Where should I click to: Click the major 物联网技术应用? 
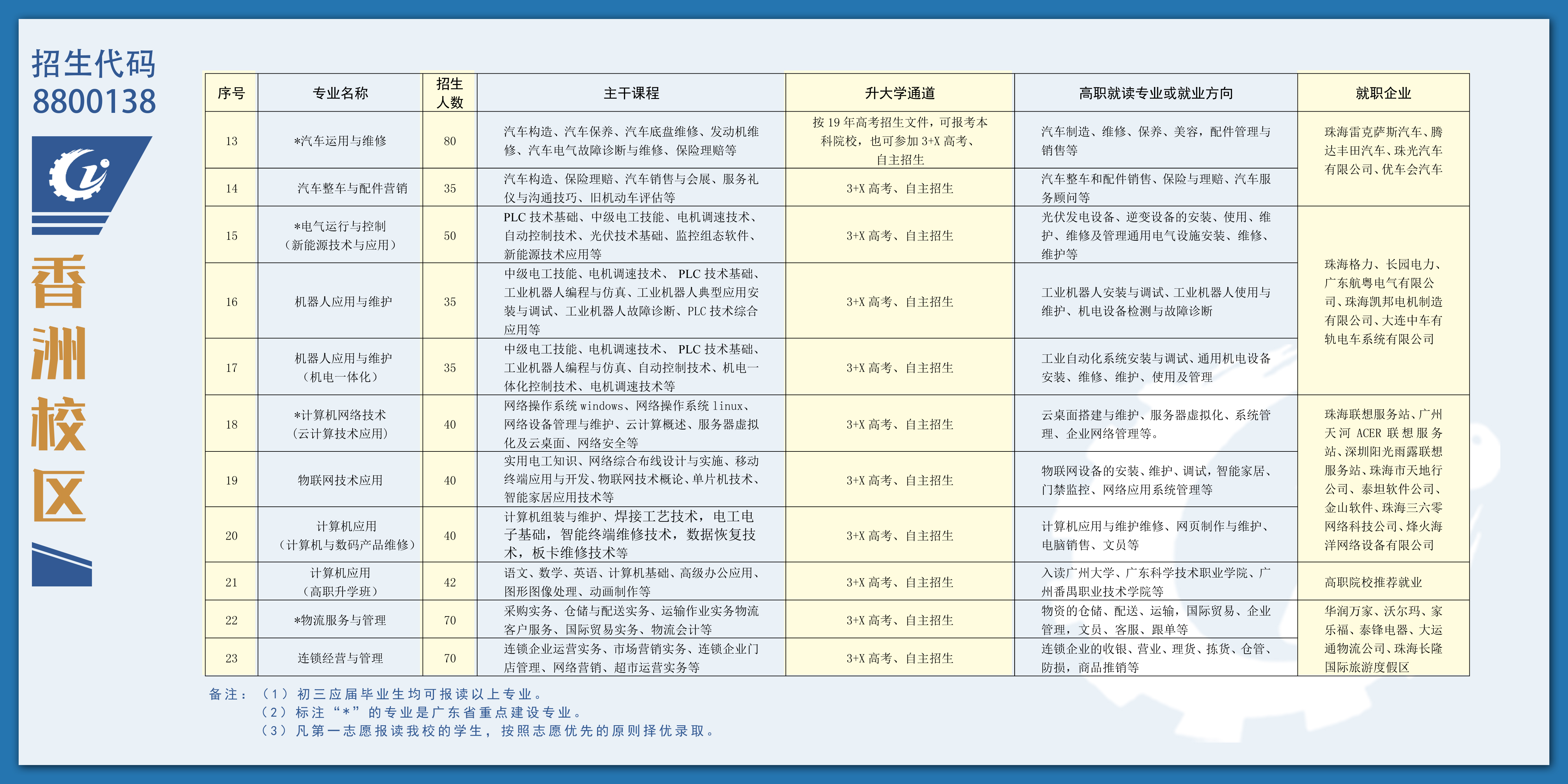(x=340, y=480)
